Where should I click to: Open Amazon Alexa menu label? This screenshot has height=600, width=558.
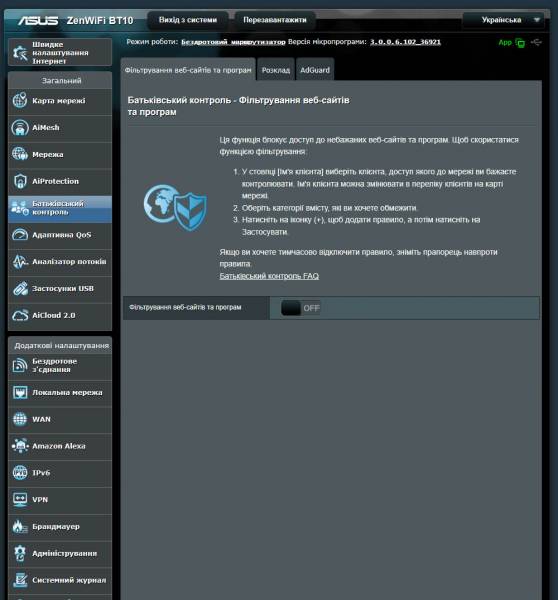pyautogui.click(x=59, y=446)
